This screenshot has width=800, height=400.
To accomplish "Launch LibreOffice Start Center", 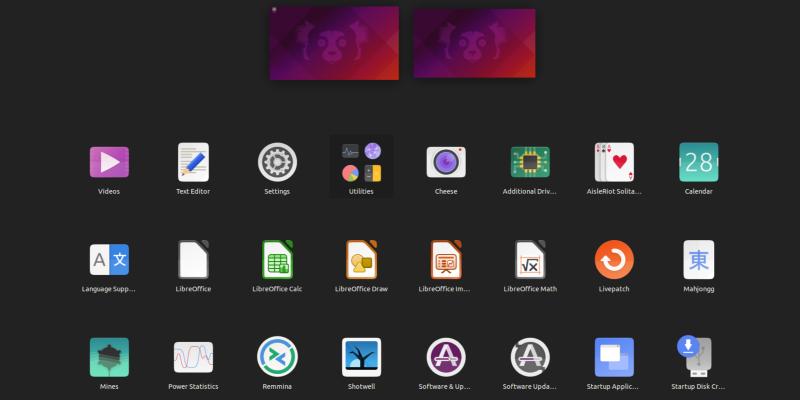I will 193,260.
